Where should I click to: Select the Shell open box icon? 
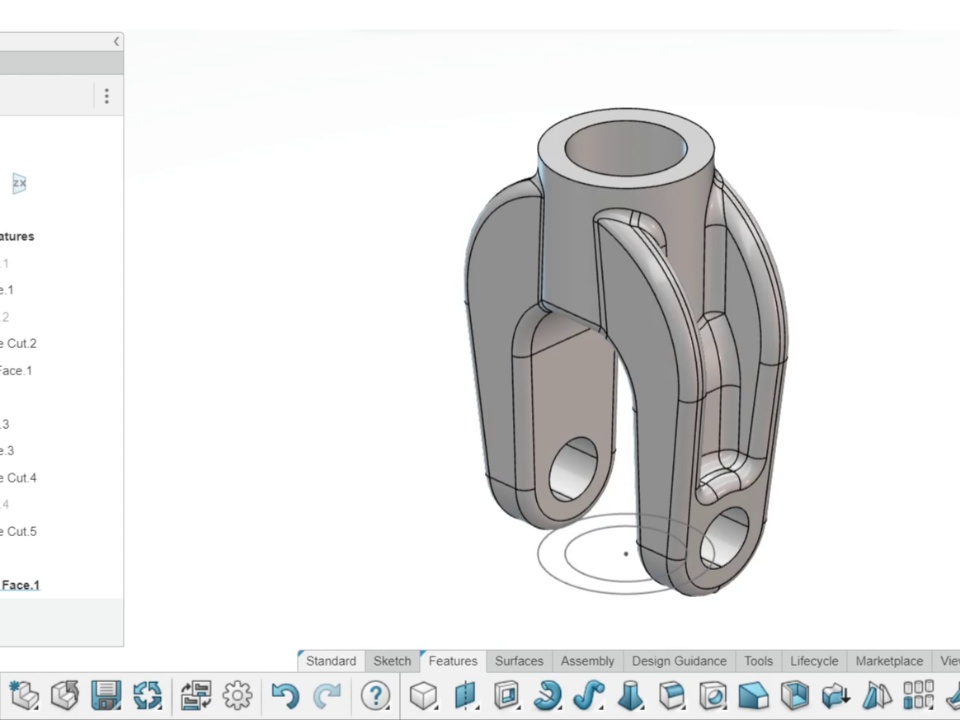click(x=795, y=696)
